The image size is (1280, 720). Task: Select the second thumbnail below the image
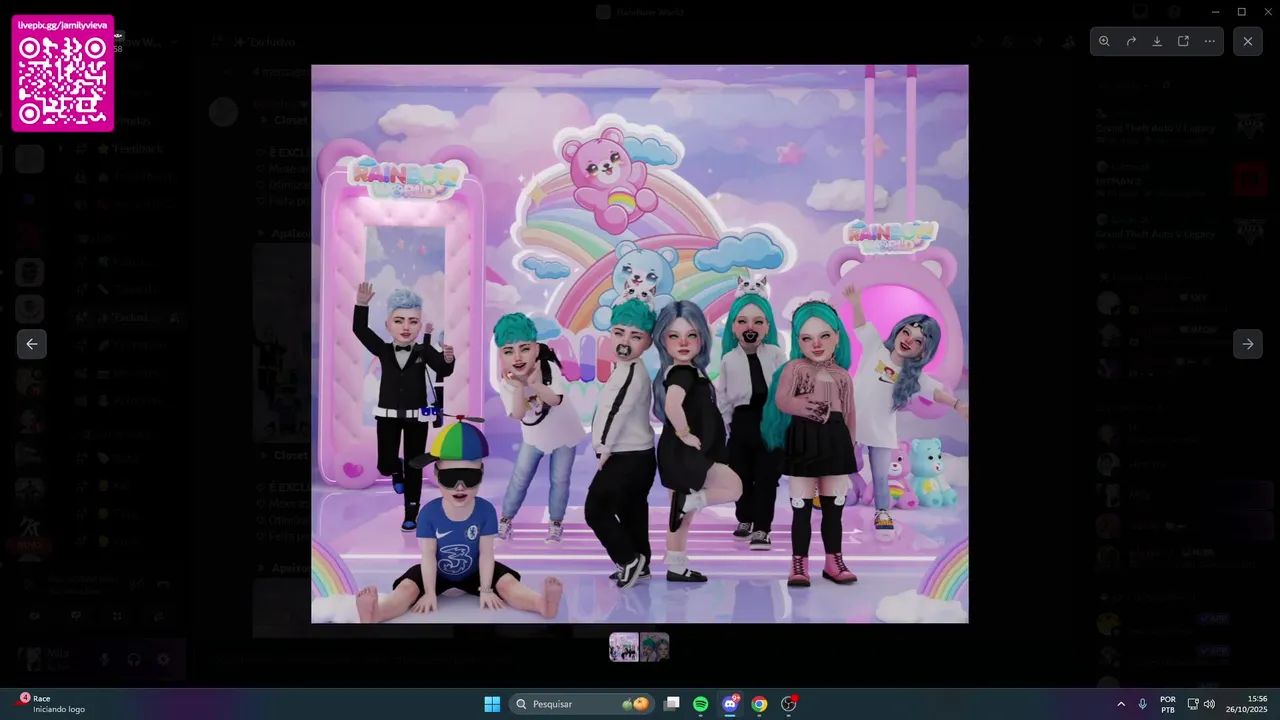click(655, 647)
